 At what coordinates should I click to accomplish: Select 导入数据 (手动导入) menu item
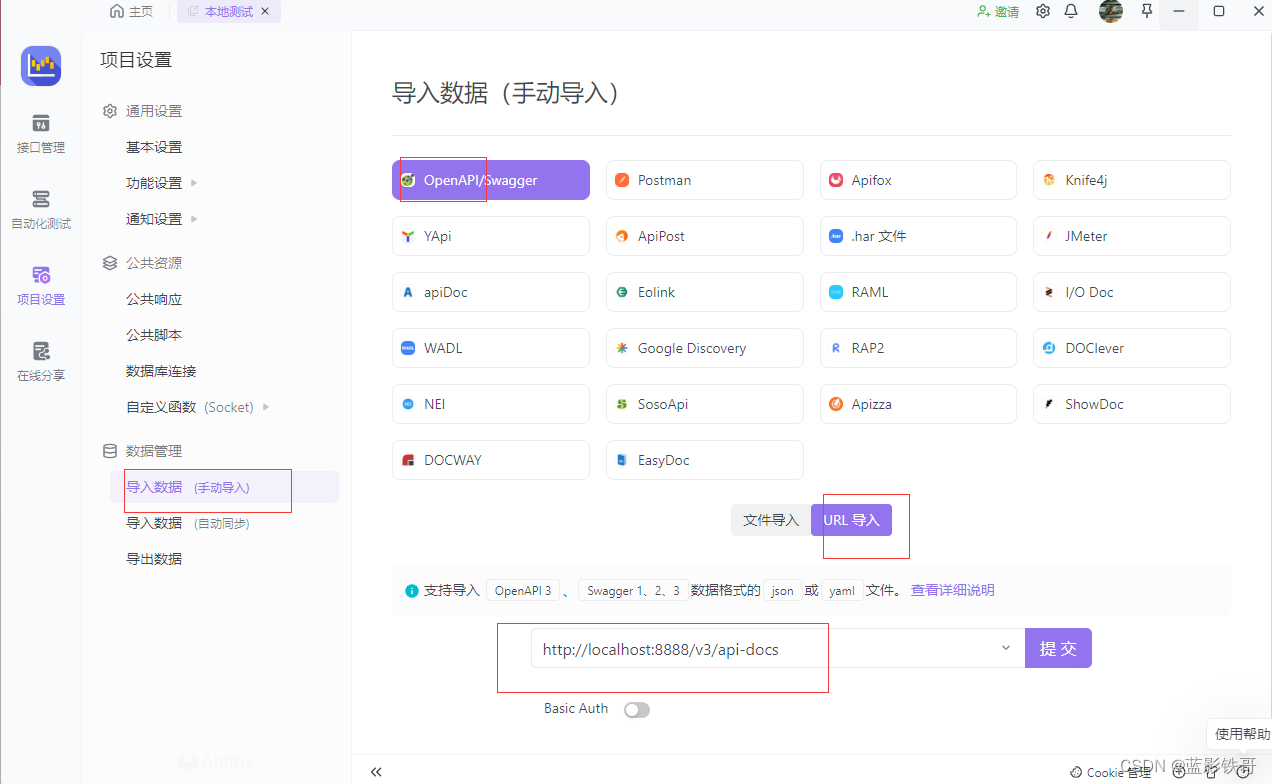[x=224, y=487]
